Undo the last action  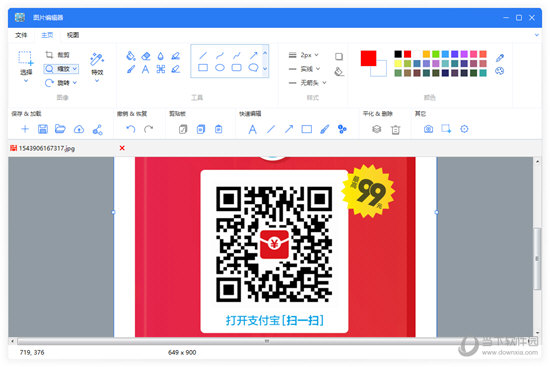click(x=131, y=129)
